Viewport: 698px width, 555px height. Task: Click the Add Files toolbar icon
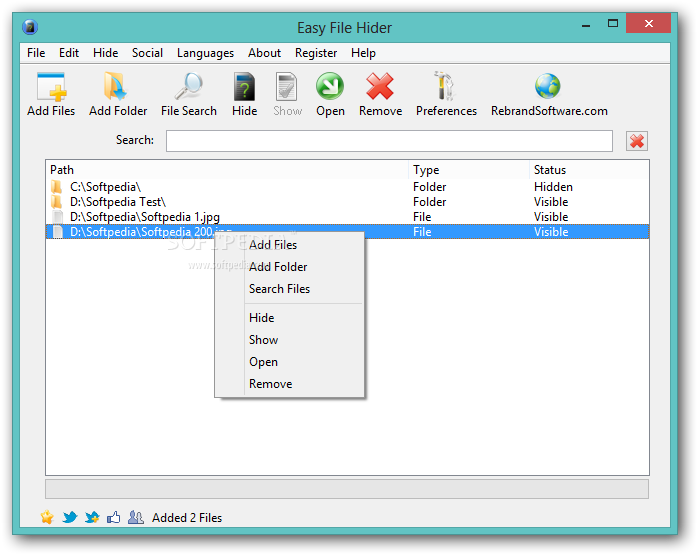51,87
